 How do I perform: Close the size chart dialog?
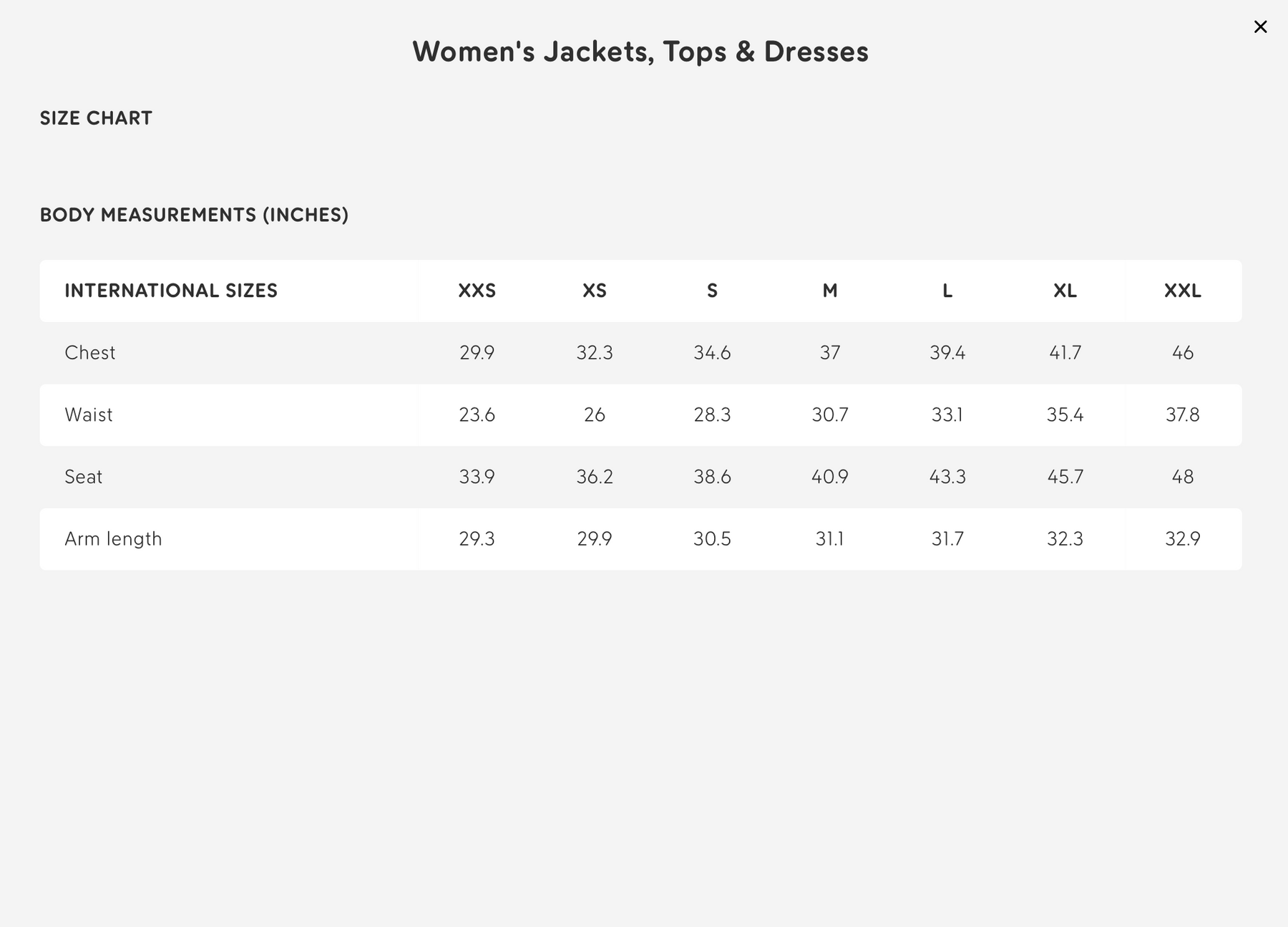(x=1260, y=27)
